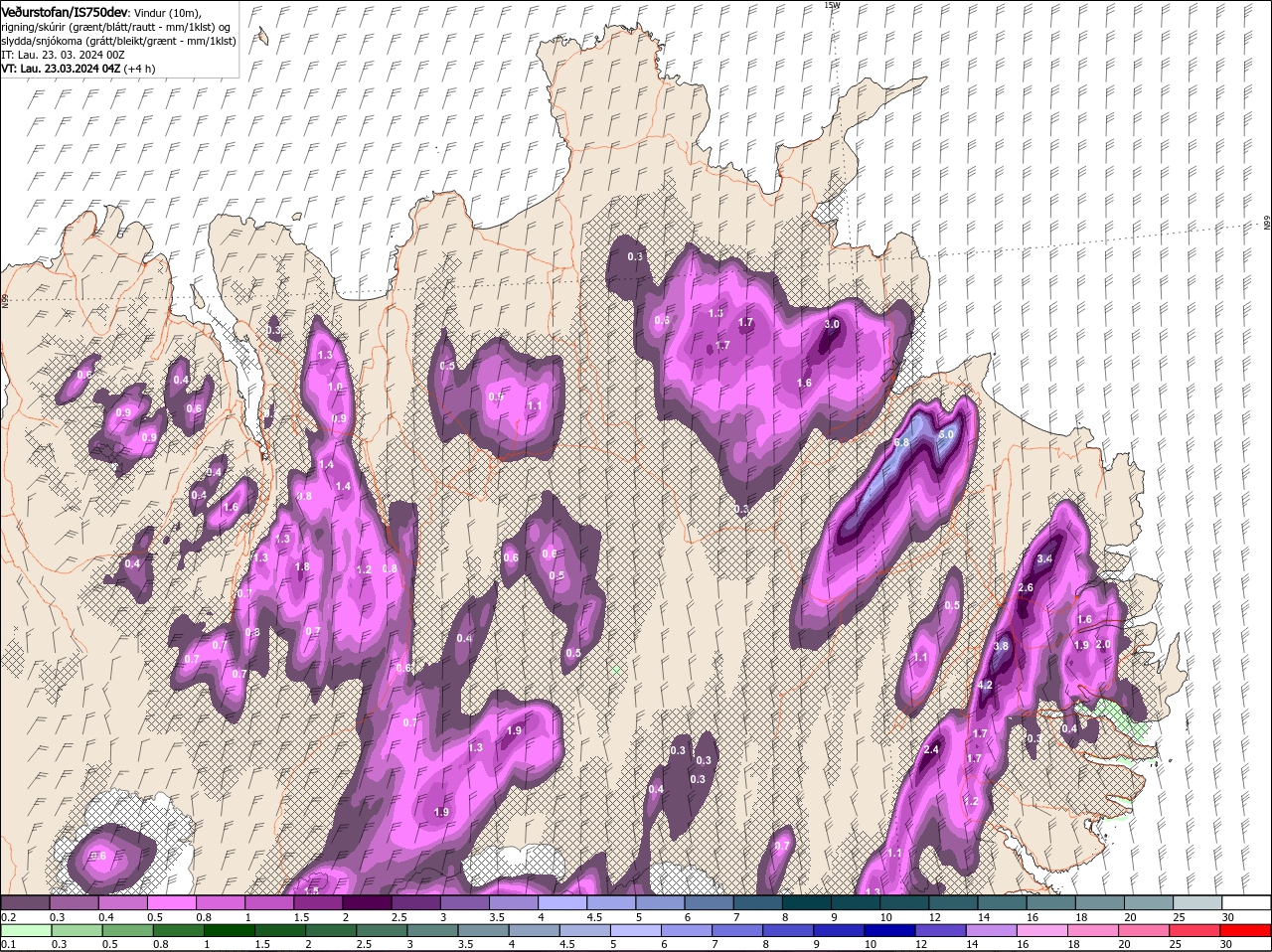Viewport: 1272px width, 952px height.
Task: Click the white 30 swatch in upper legend
Action: (1246, 902)
